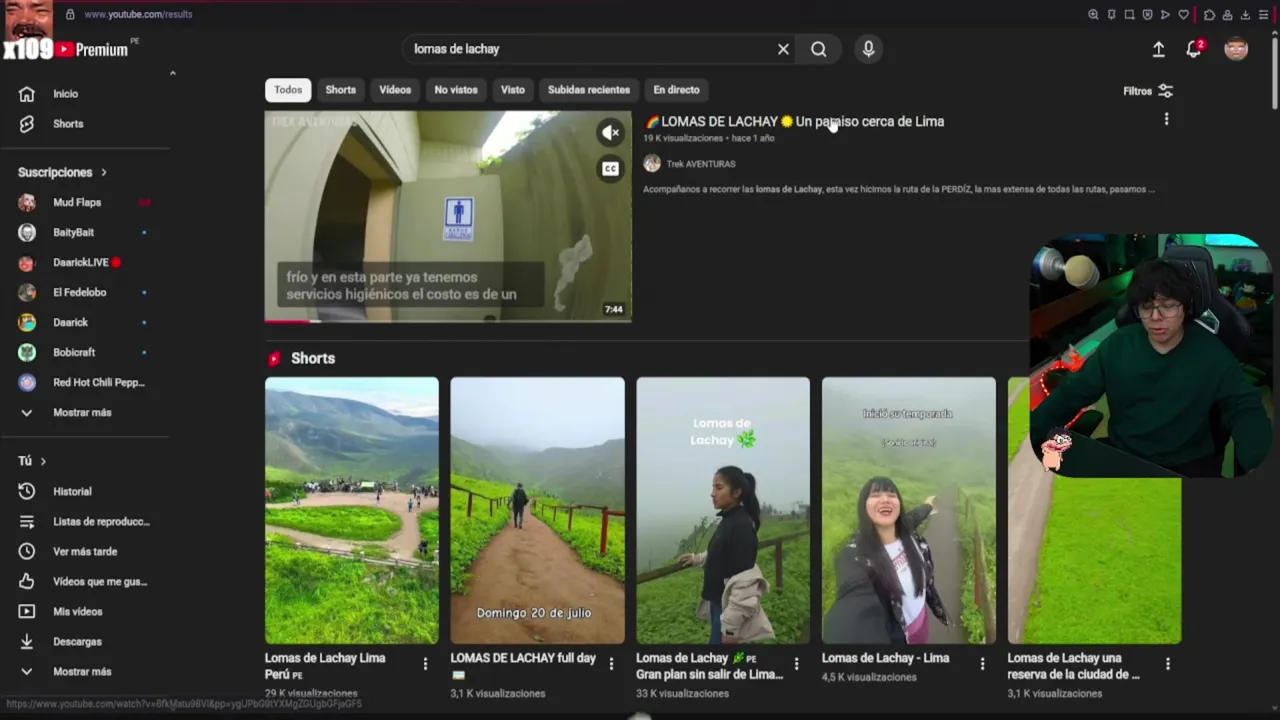Open the account avatar menu

[x=1236, y=49]
